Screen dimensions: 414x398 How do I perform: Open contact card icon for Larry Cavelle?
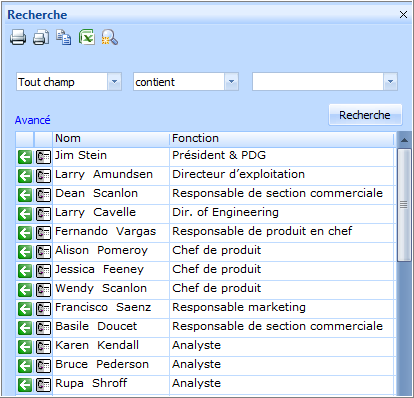43,214
